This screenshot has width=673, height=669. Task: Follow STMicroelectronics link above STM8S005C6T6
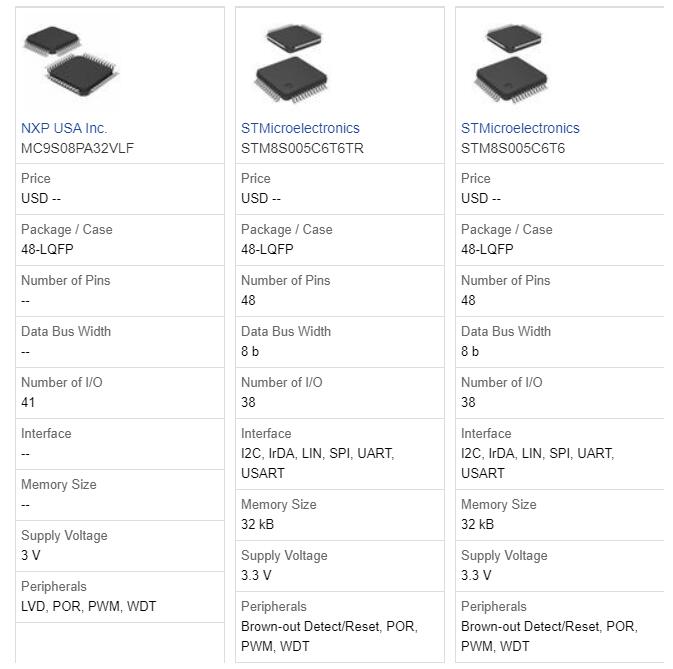point(520,128)
